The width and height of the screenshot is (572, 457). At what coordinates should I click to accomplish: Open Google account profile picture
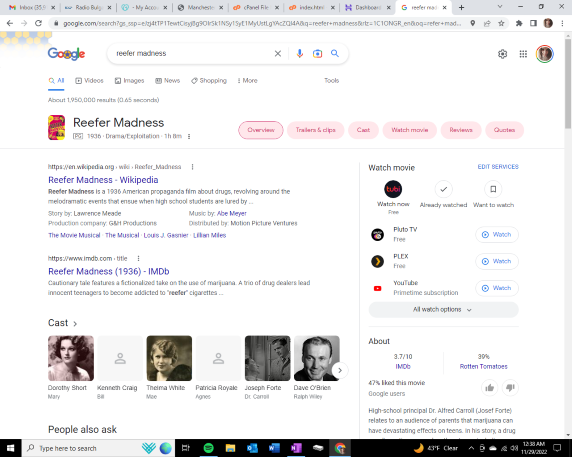pos(545,54)
